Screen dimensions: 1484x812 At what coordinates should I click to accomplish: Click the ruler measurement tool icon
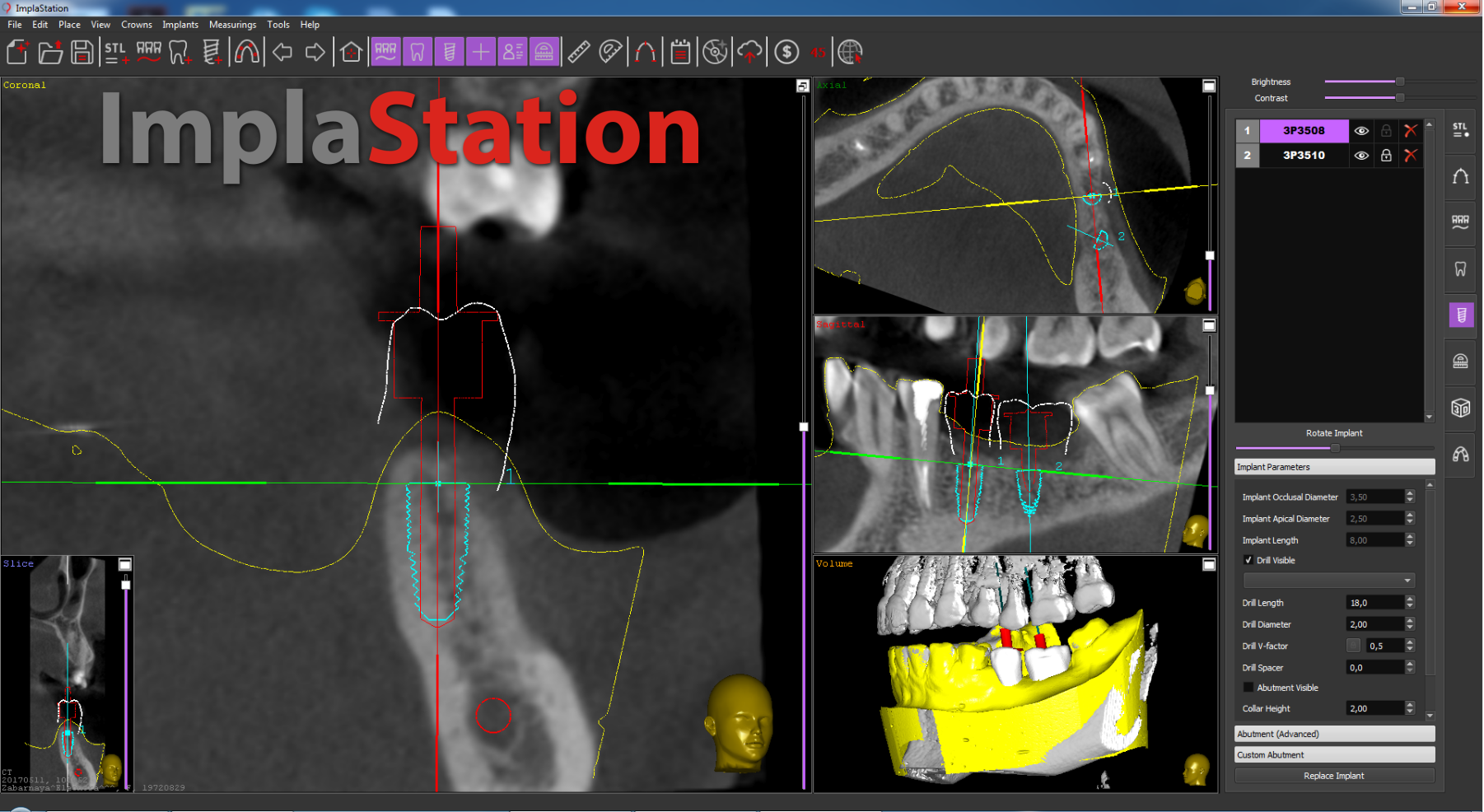(x=579, y=53)
